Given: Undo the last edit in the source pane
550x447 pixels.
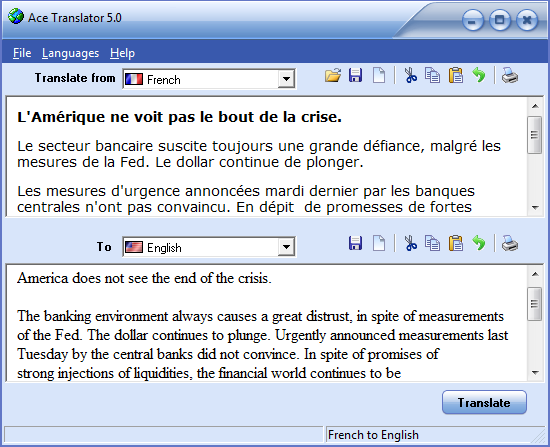Looking at the screenshot, I should [x=479, y=75].
